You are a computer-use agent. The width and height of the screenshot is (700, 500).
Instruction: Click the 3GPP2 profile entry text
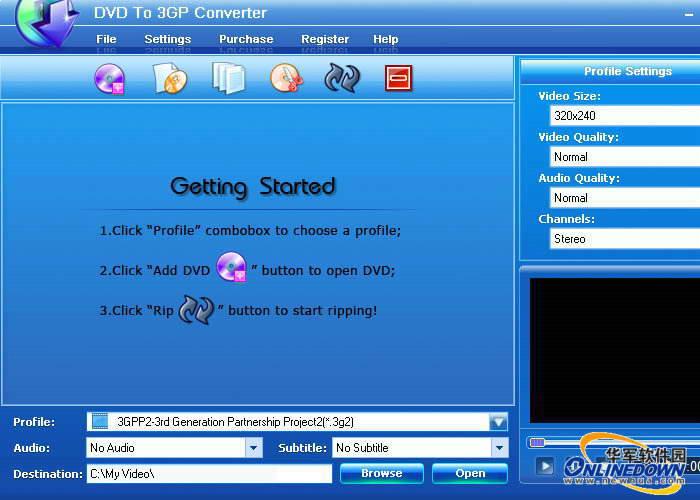click(x=235, y=422)
